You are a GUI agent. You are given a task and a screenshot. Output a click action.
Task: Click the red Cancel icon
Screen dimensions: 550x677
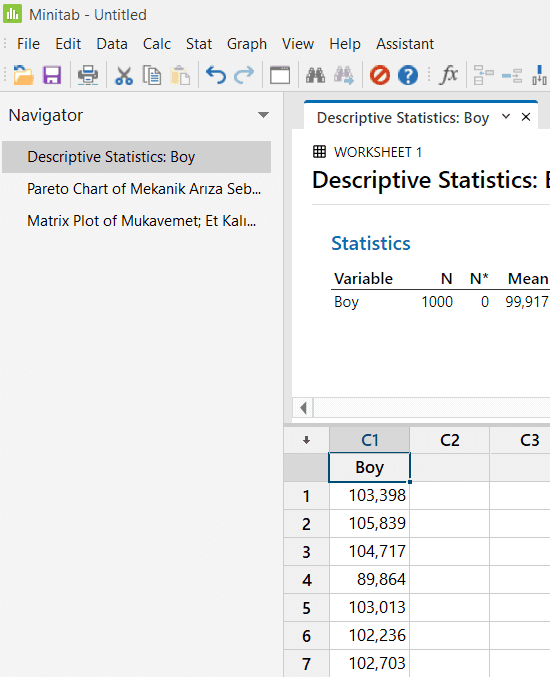pyautogui.click(x=379, y=75)
